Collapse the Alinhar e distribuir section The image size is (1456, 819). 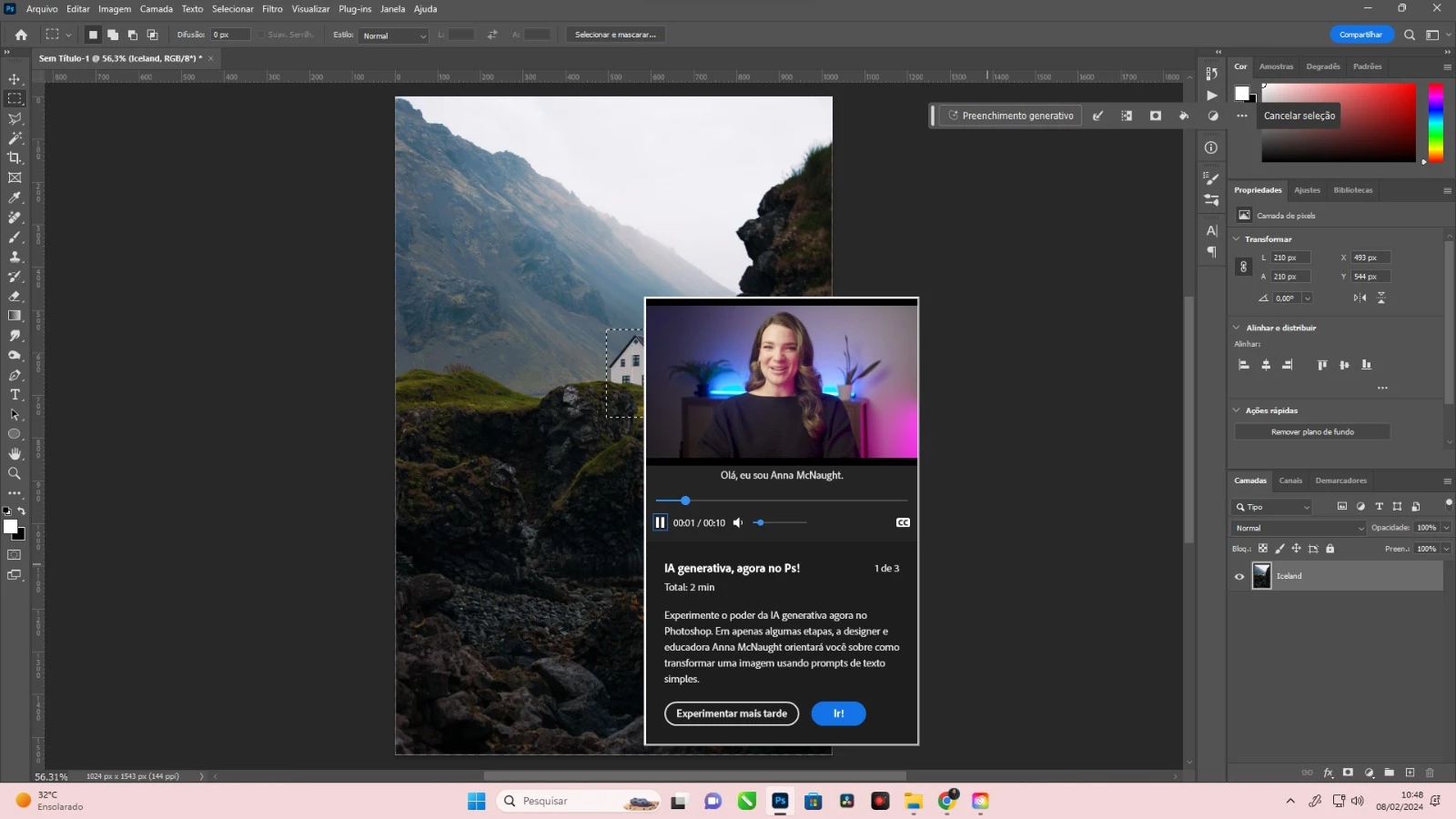pos(1237,328)
